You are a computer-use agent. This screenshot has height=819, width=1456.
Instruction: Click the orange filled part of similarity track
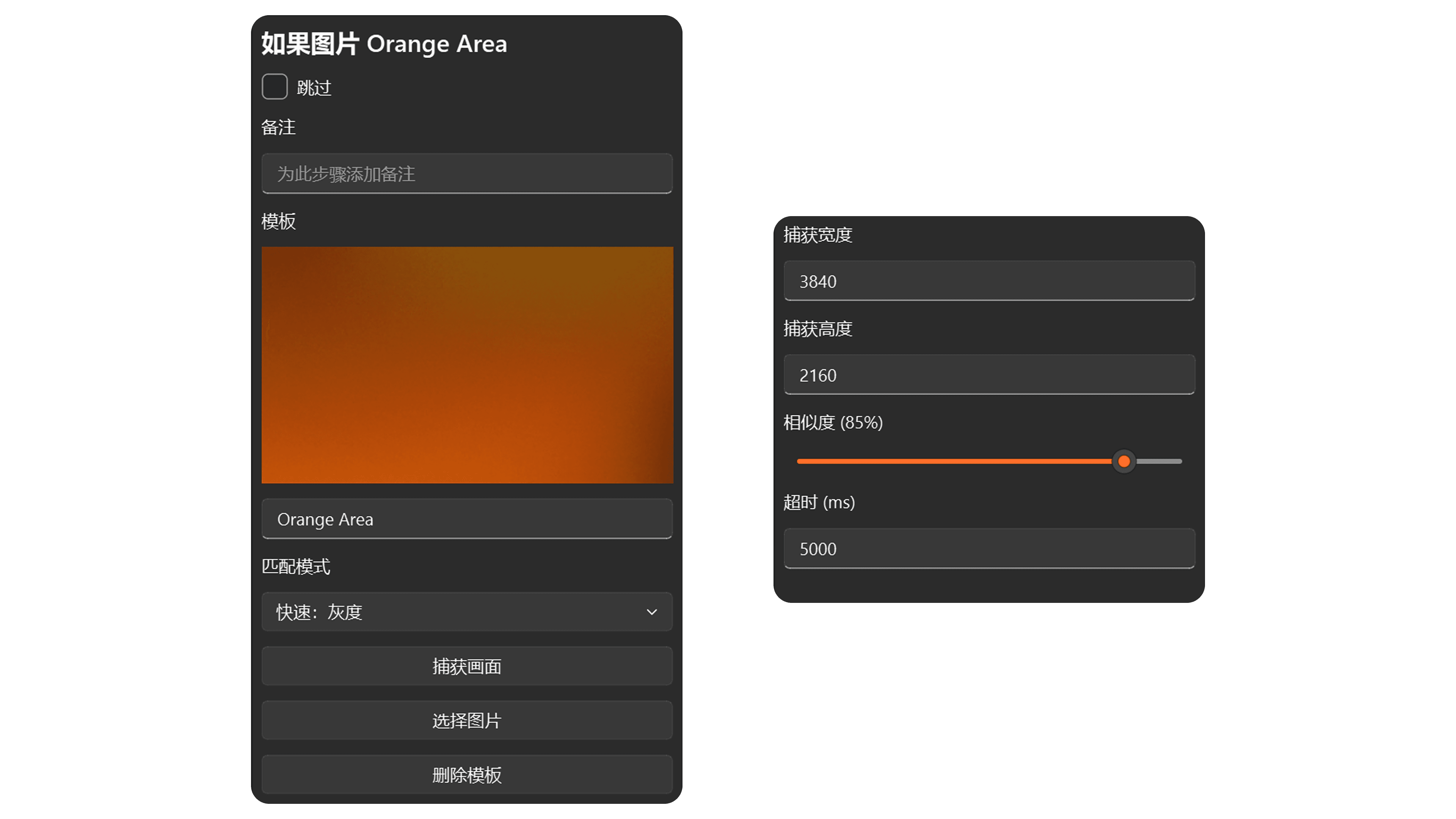(954, 462)
